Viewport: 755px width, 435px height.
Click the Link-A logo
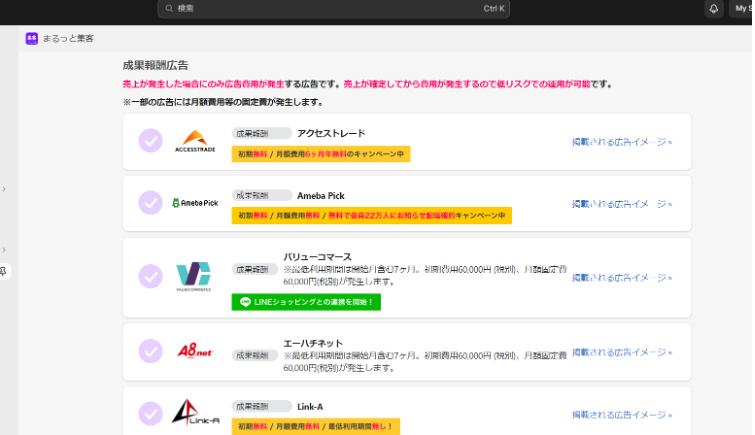(x=195, y=412)
